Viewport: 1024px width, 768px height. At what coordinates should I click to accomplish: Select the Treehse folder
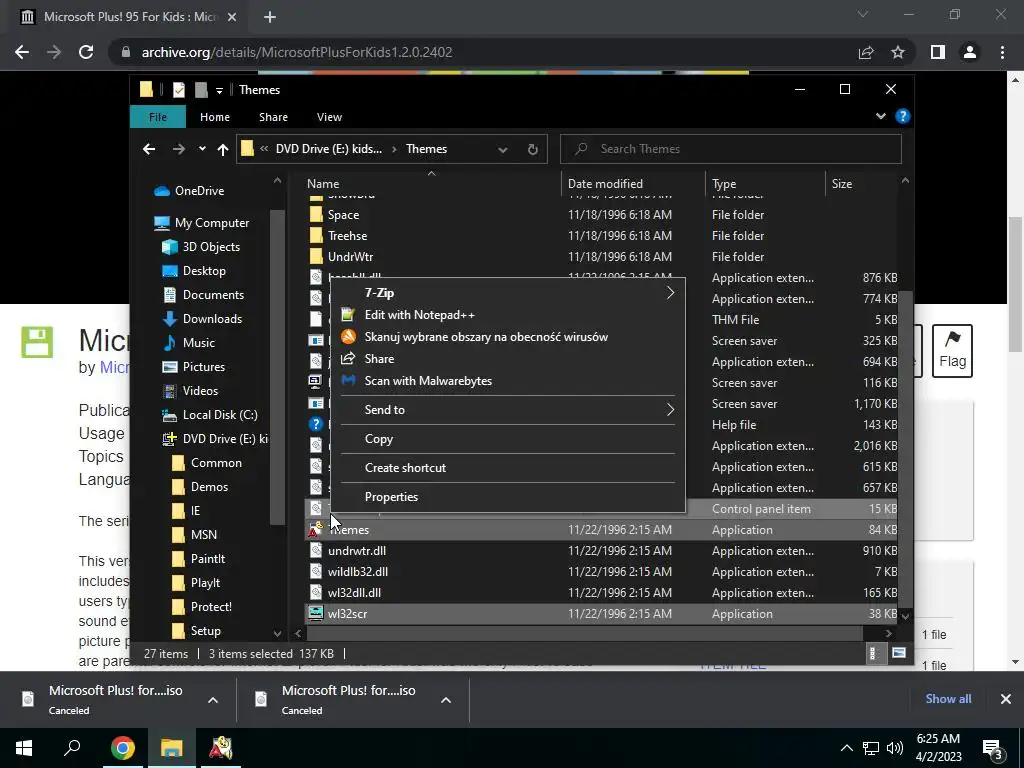(x=347, y=236)
